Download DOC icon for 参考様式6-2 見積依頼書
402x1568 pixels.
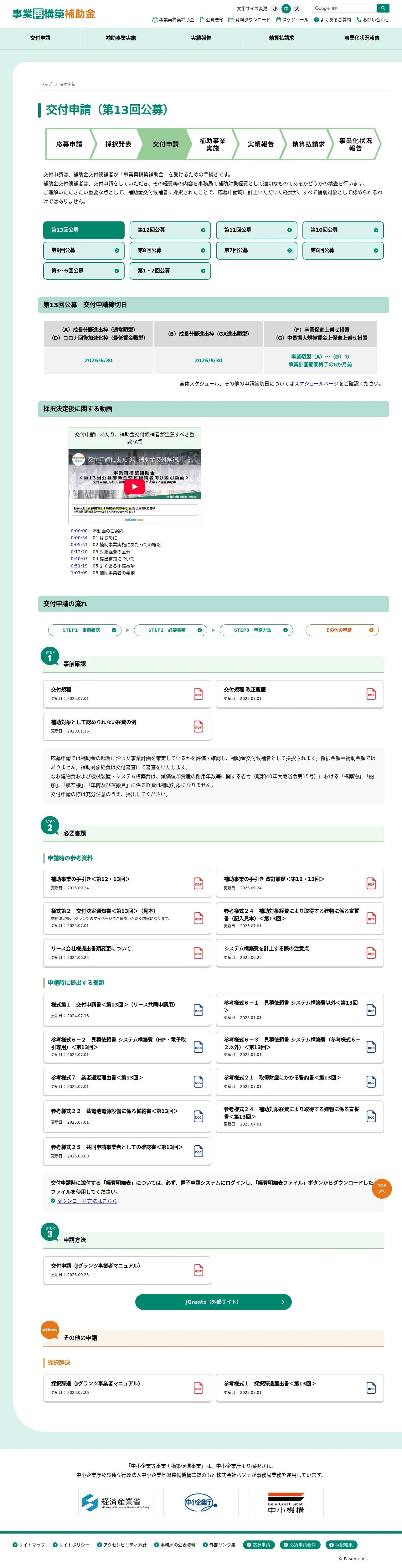coord(198,1047)
